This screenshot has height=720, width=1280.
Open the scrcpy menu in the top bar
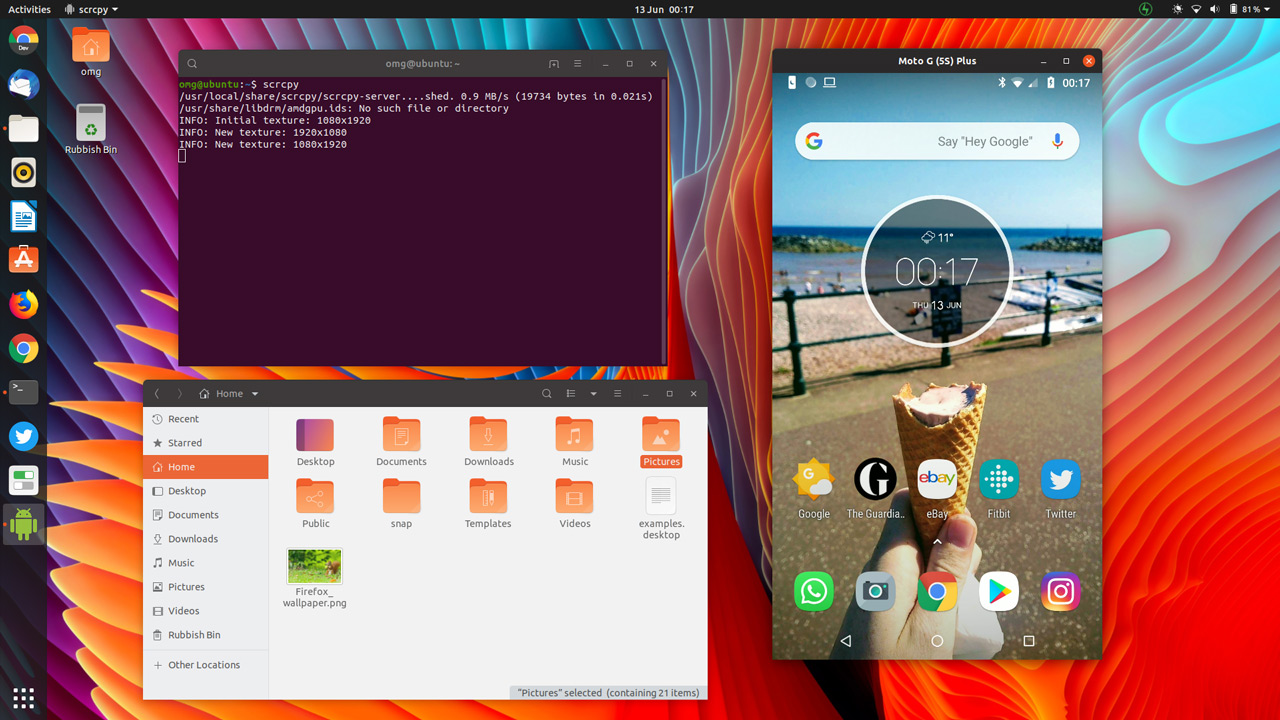point(90,9)
